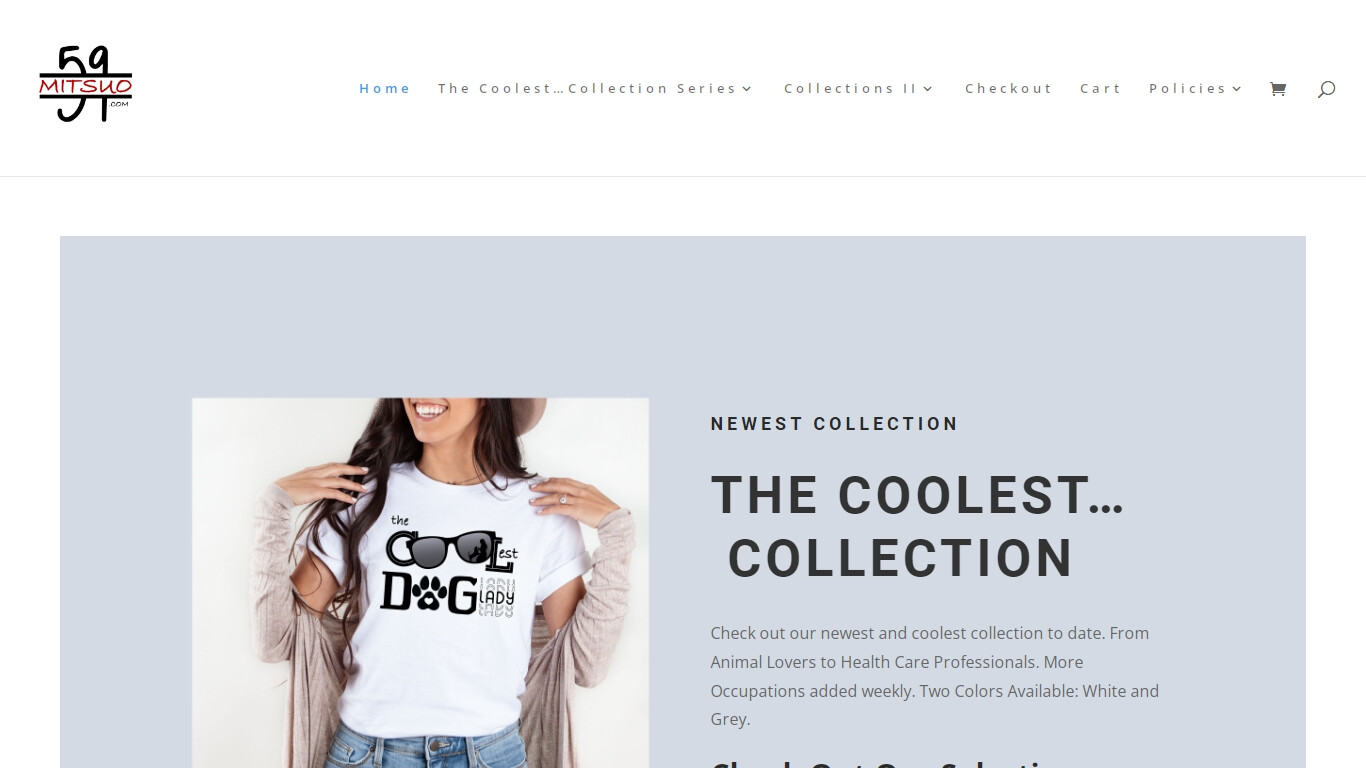This screenshot has width=1366, height=768.
Task: Click the sunglasses graphic on the shirt
Action: tap(453, 547)
